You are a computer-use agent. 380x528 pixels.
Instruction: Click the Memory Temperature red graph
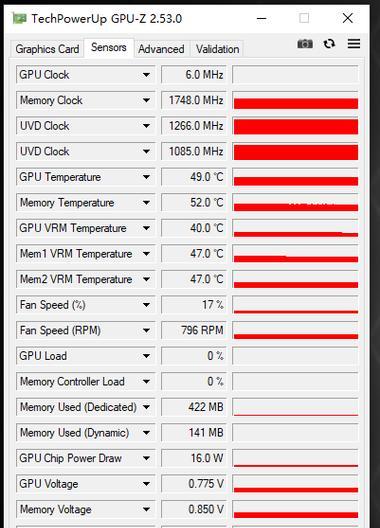tap(295, 203)
